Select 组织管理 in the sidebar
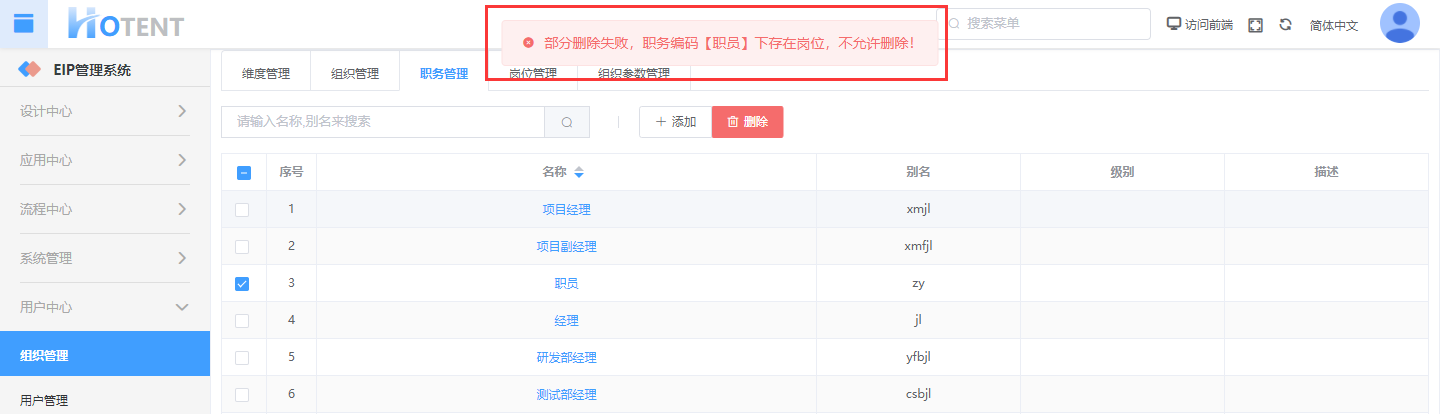 105,356
